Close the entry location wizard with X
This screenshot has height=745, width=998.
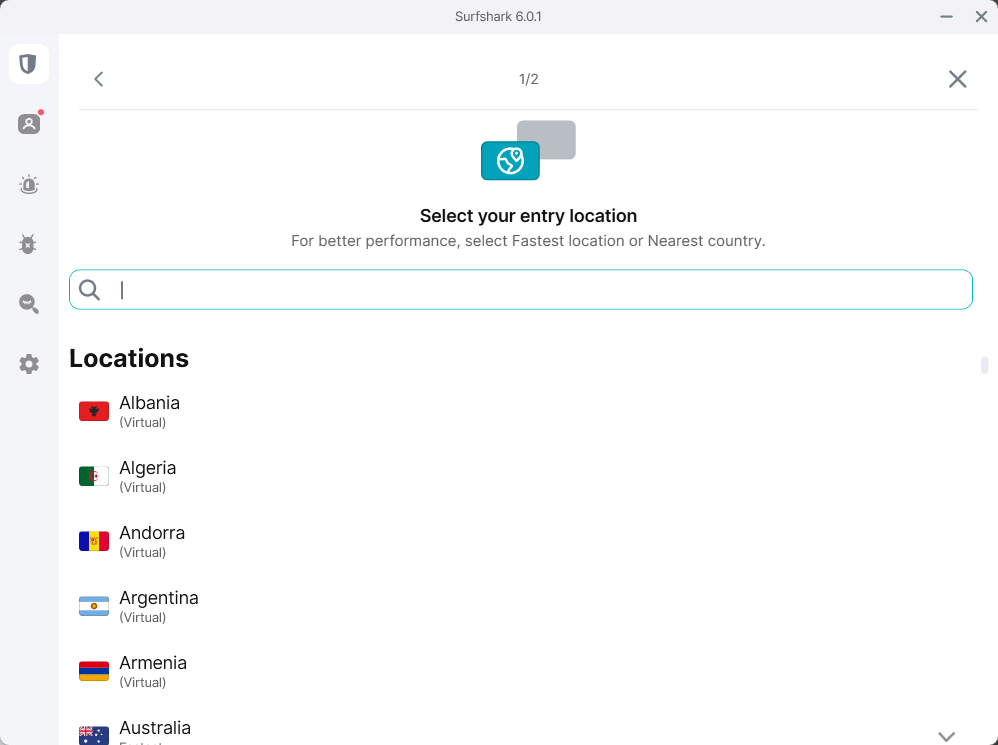pos(957,79)
